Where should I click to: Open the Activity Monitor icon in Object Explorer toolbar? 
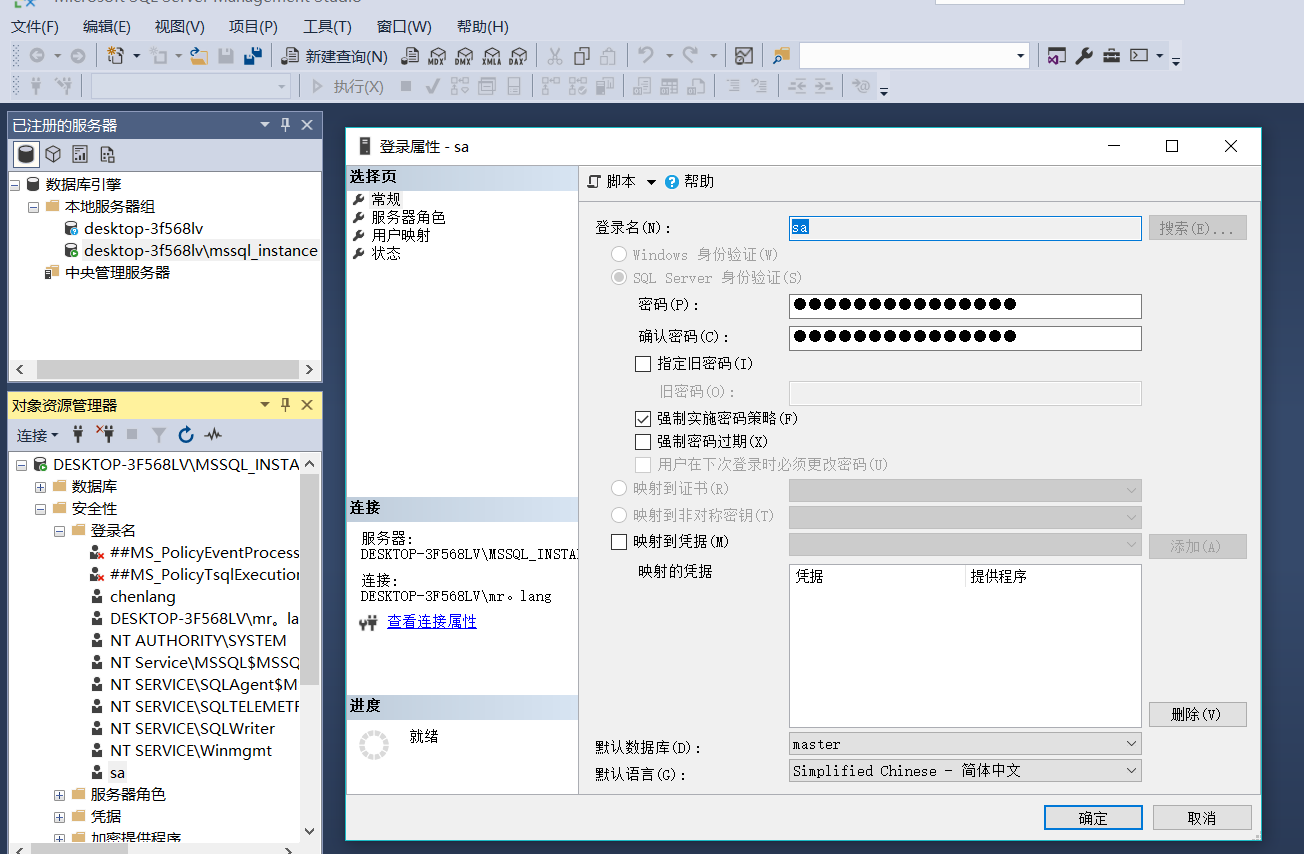click(211, 434)
